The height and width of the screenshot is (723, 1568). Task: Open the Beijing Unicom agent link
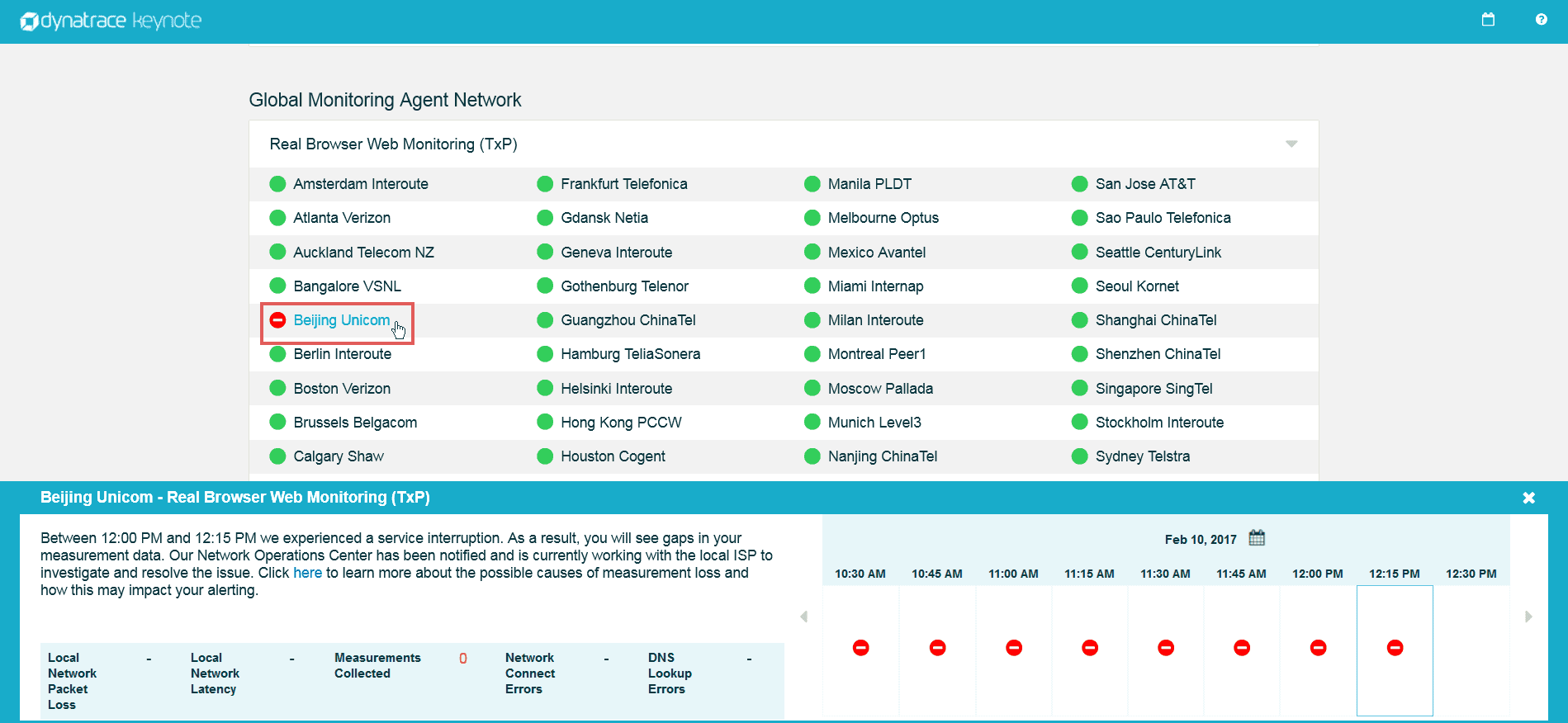tap(342, 320)
